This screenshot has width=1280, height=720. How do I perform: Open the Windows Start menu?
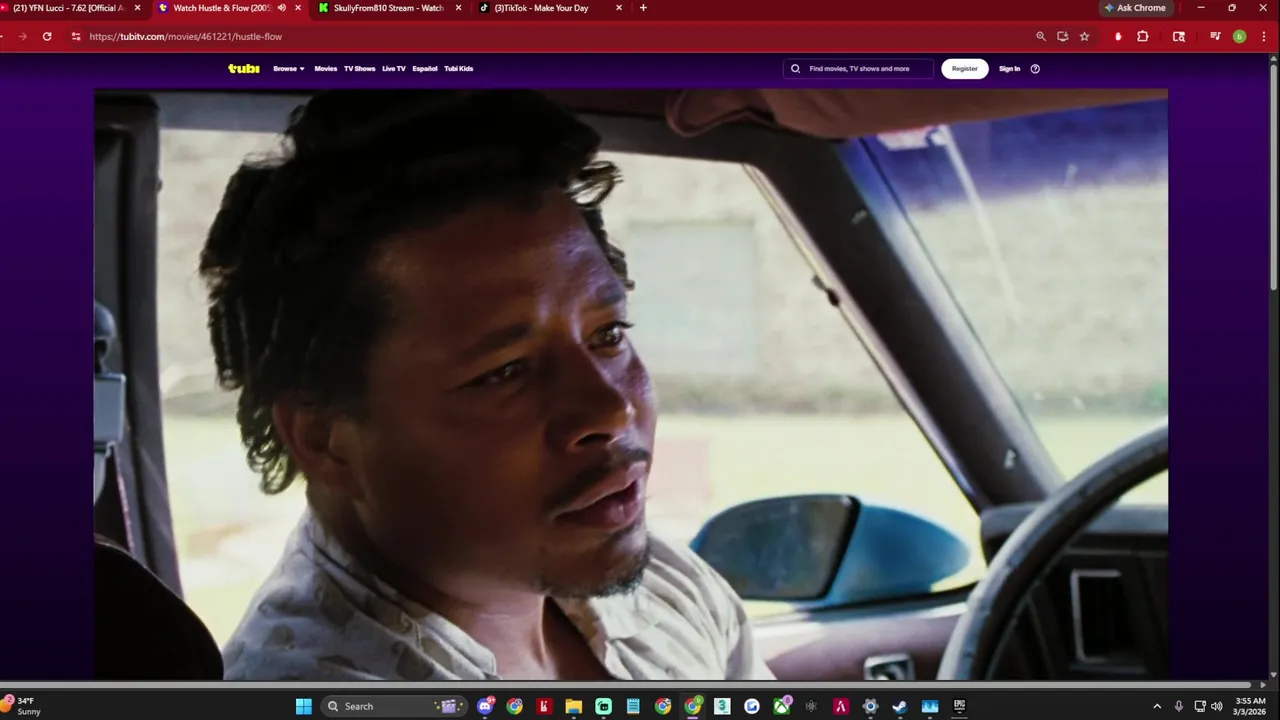[303, 706]
